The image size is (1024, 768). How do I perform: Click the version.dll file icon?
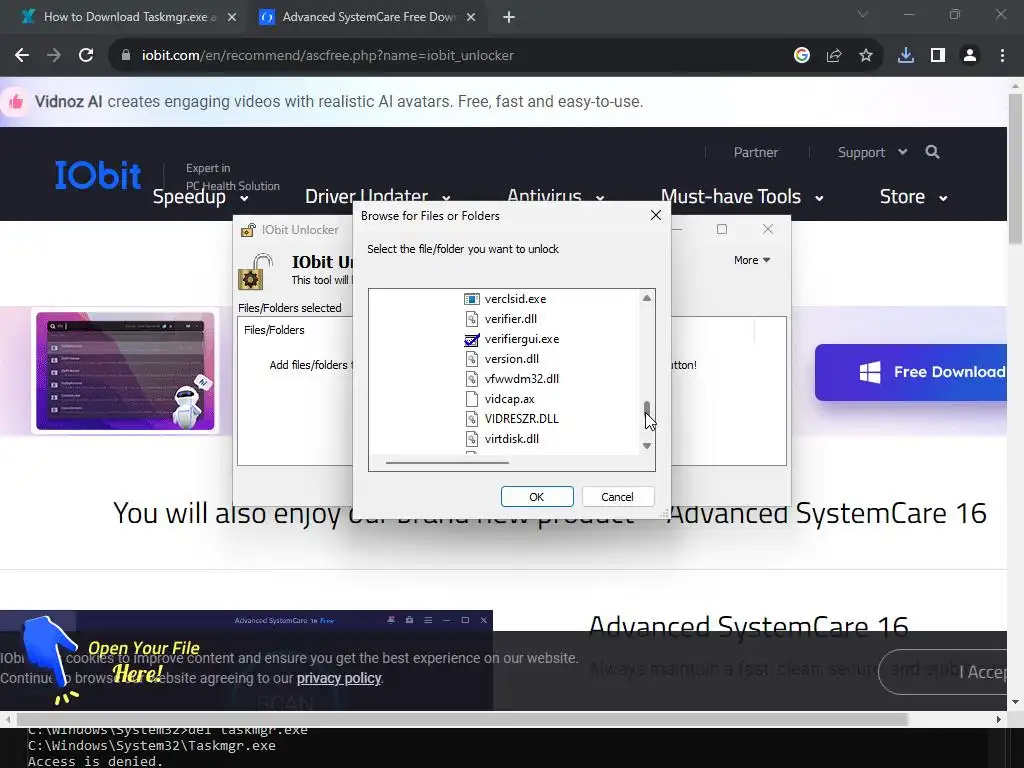coord(472,359)
